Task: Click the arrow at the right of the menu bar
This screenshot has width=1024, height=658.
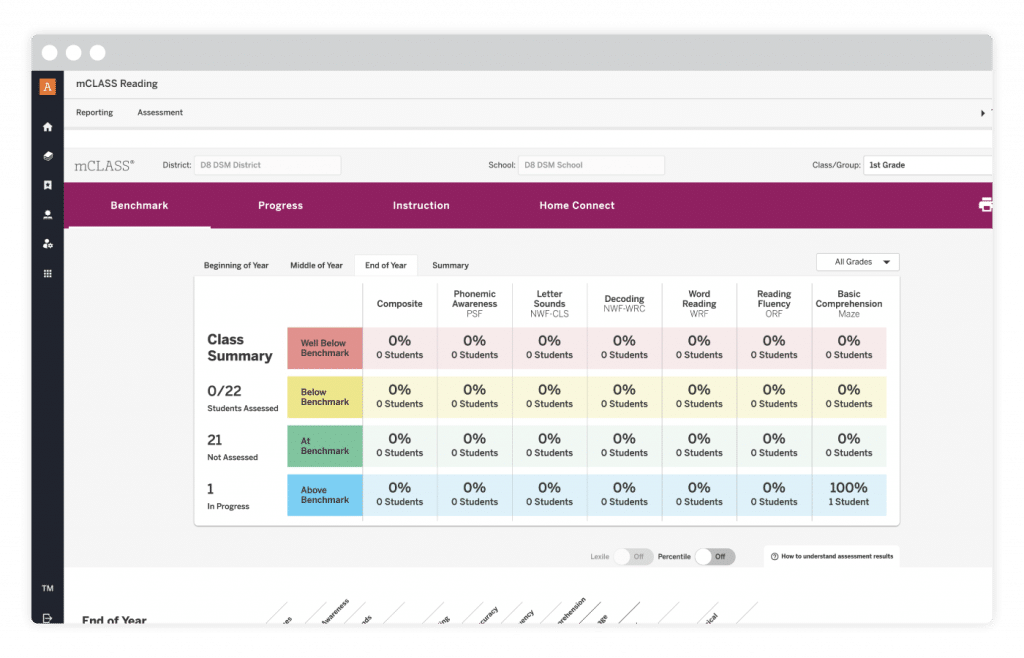Action: point(982,113)
